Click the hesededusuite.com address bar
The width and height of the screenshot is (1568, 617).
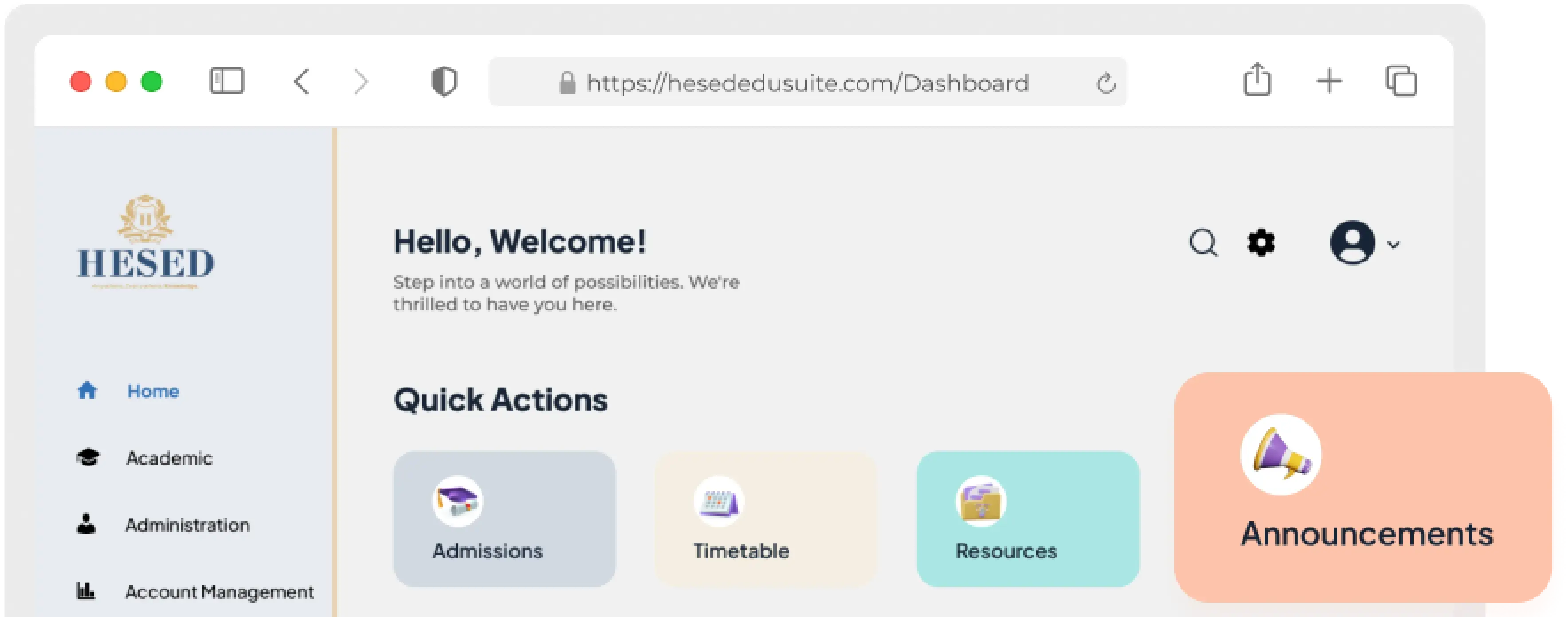tap(807, 82)
